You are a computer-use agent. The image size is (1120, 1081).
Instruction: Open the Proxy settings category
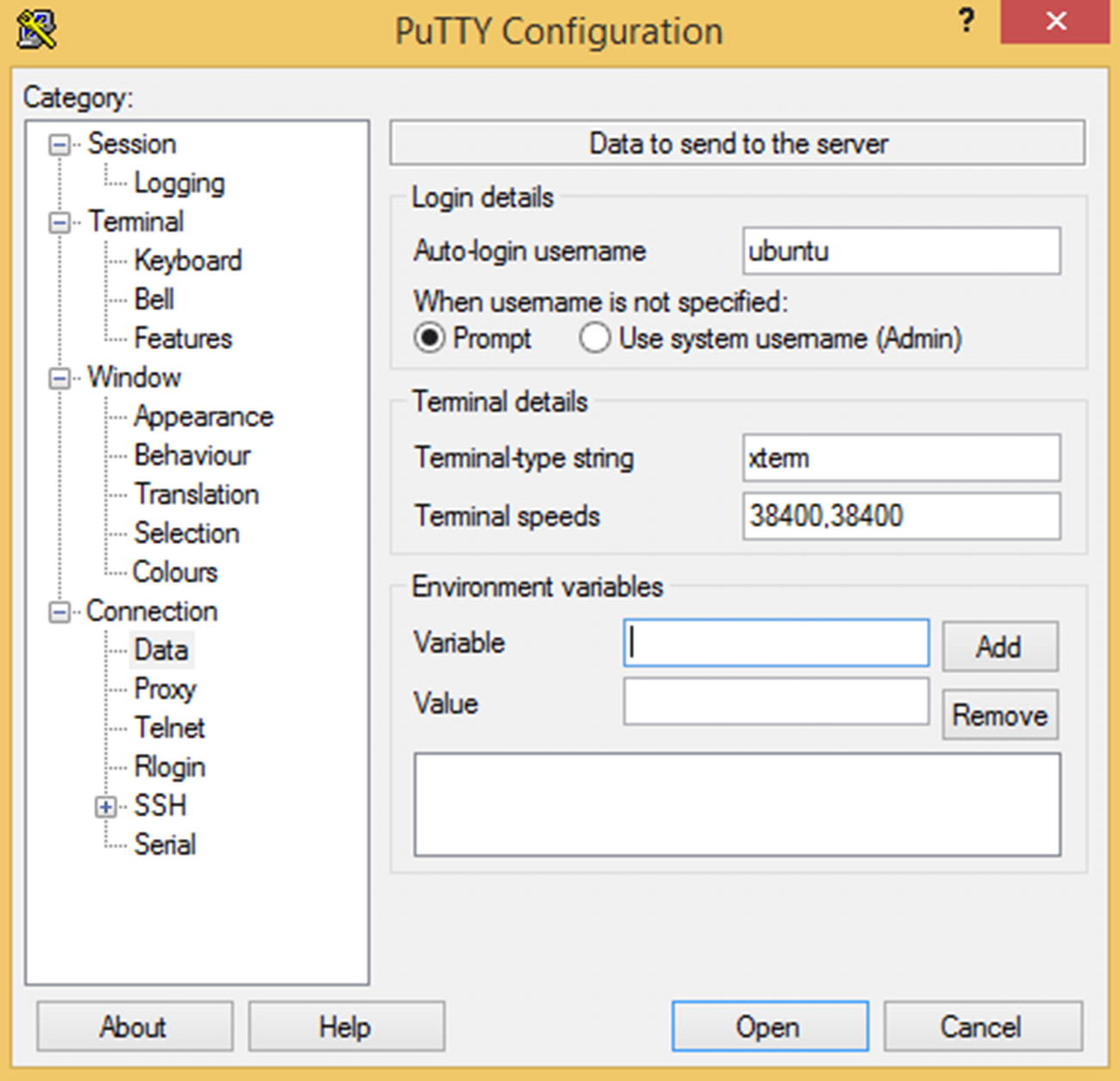coord(165,689)
